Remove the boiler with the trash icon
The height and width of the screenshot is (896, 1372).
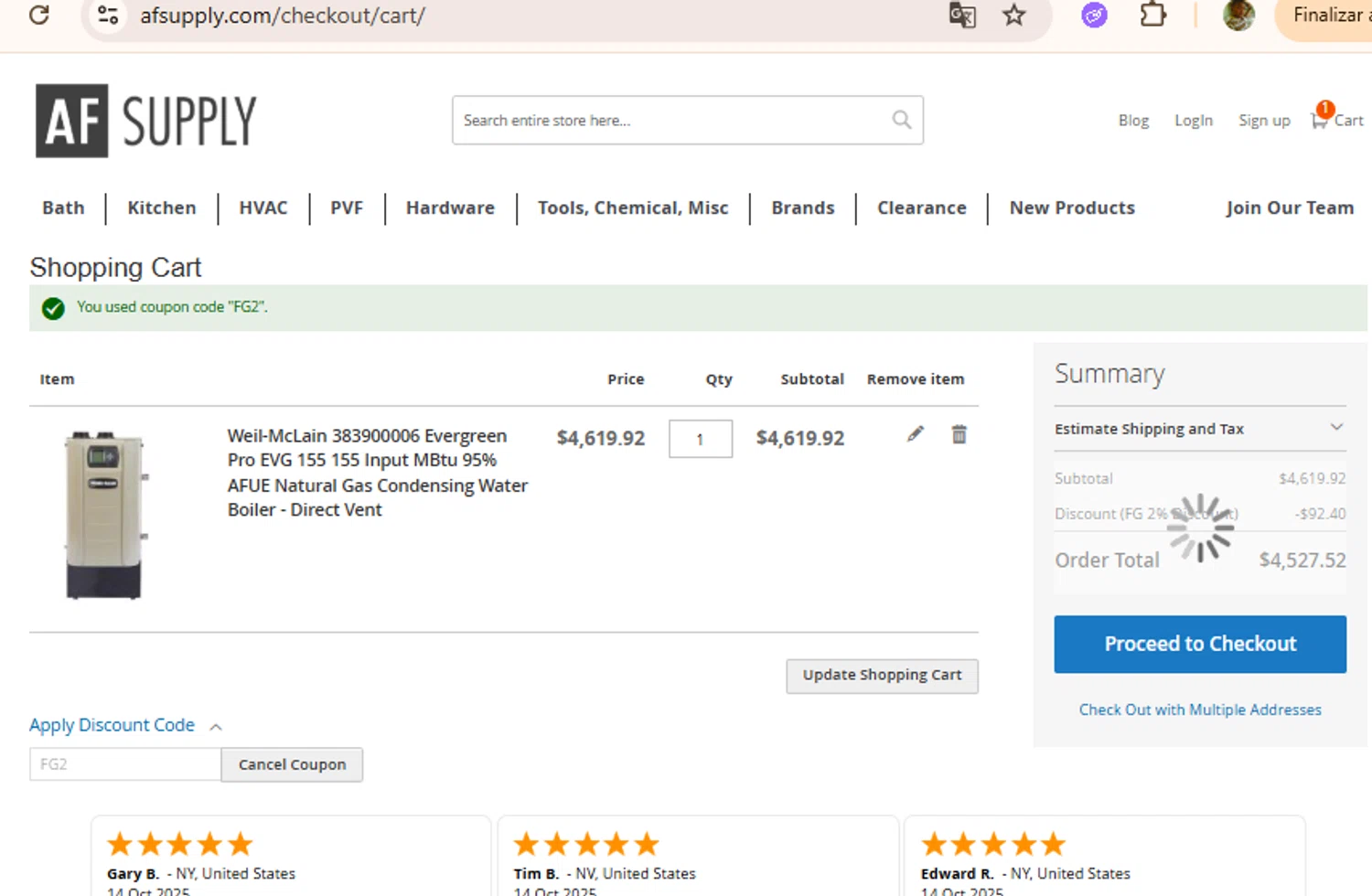coord(959,434)
